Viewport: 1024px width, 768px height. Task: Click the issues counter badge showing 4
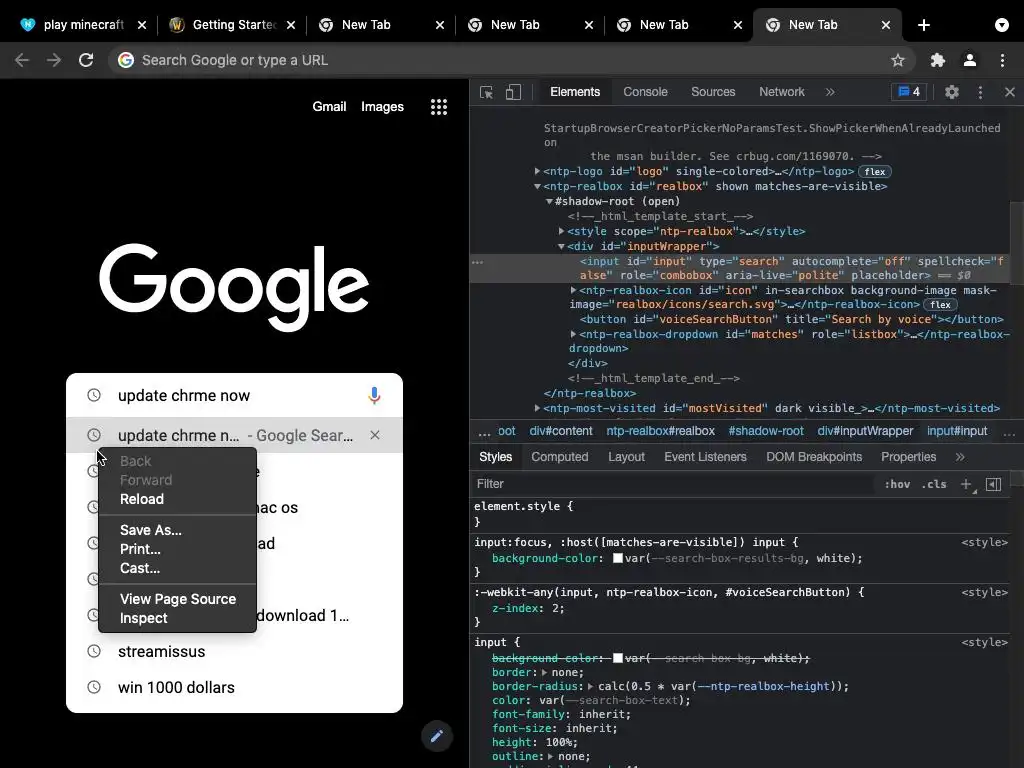tap(908, 92)
